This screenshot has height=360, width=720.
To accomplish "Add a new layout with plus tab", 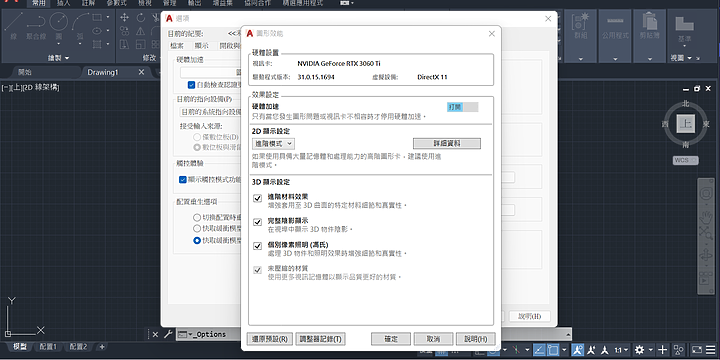I will (x=102, y=347).
